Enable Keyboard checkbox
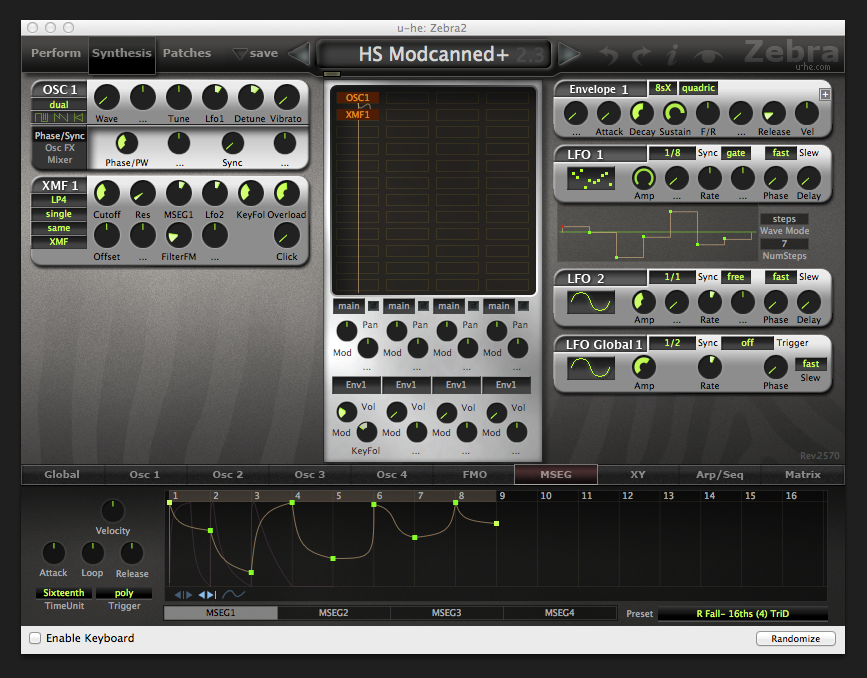The image size is (867, 678). coord(36,638)
